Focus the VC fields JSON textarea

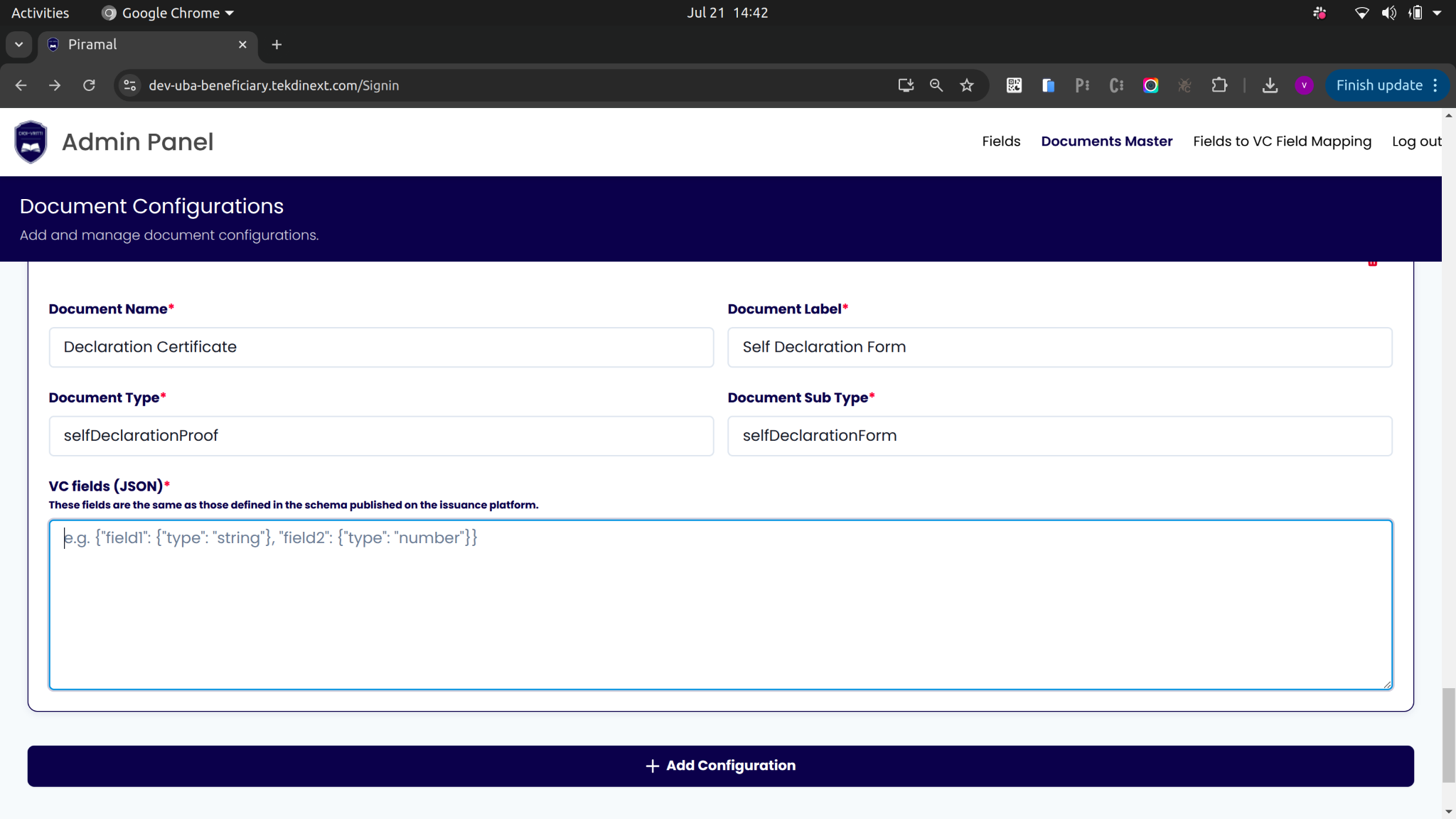tap(720, 604)
